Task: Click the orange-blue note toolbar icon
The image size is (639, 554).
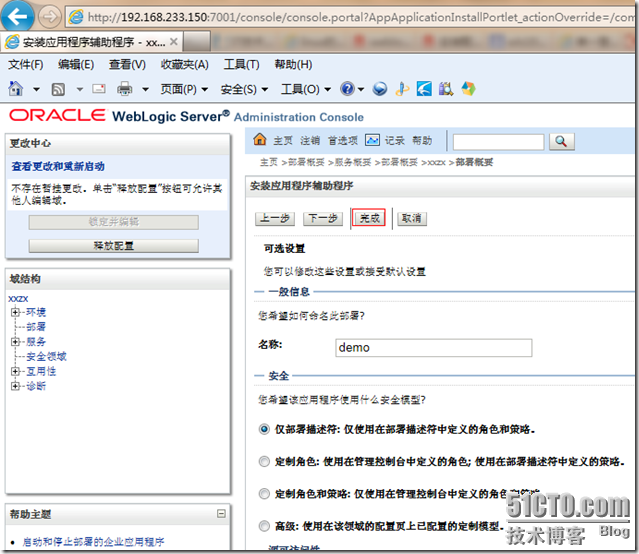Action: [402, 88]
